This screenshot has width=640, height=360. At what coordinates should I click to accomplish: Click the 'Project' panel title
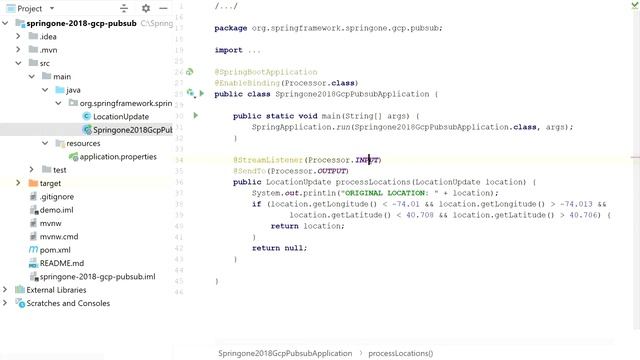(29, 8)
